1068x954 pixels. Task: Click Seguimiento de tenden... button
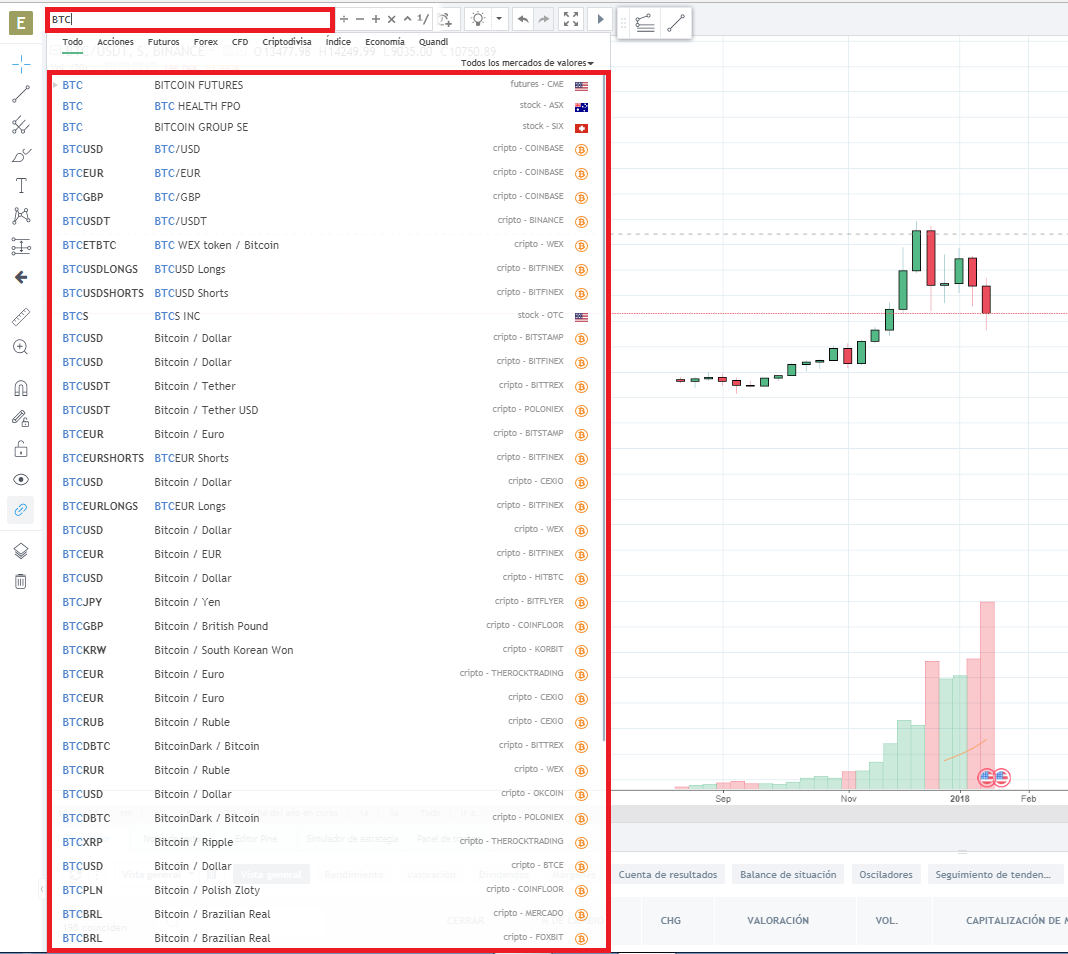click(993, 874)
